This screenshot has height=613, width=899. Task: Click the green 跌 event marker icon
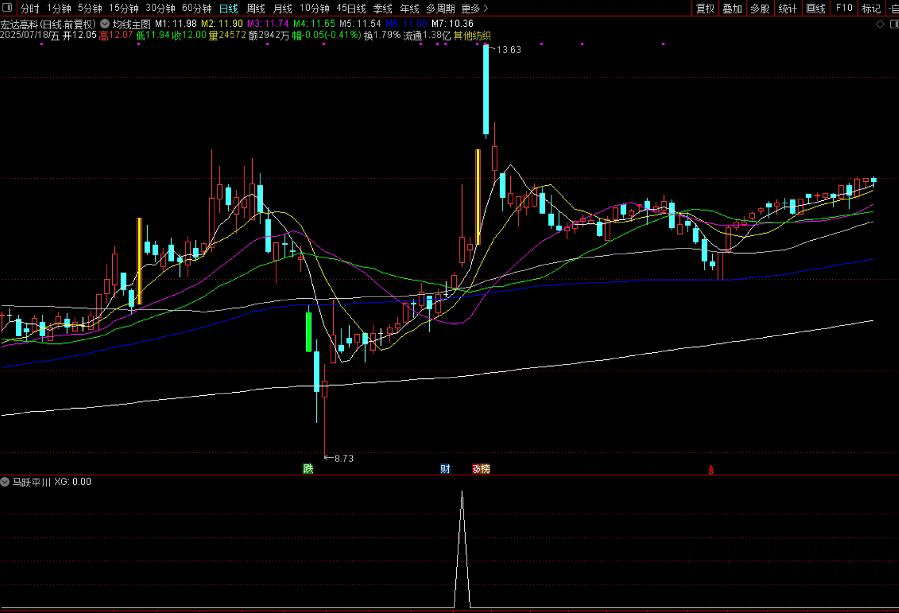[308, 468]
